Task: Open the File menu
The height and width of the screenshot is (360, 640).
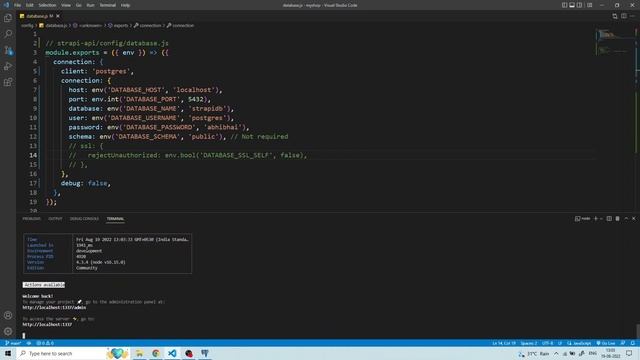Action: tap(17, 5)
